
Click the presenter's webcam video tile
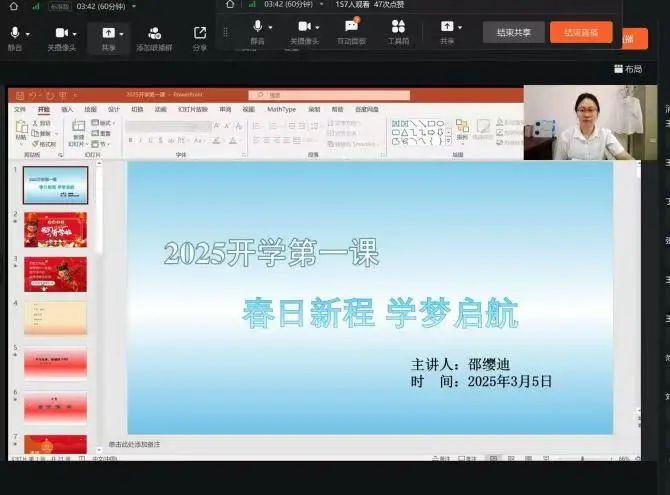[580, 123]
